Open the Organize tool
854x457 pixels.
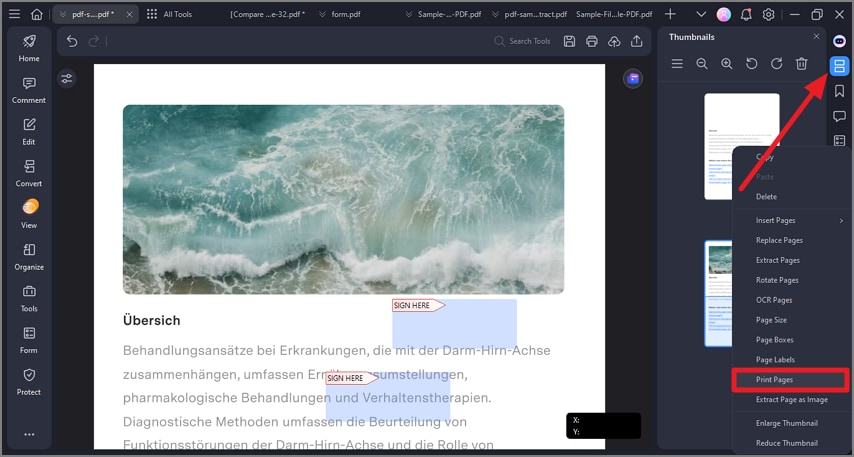click(29, 257)
